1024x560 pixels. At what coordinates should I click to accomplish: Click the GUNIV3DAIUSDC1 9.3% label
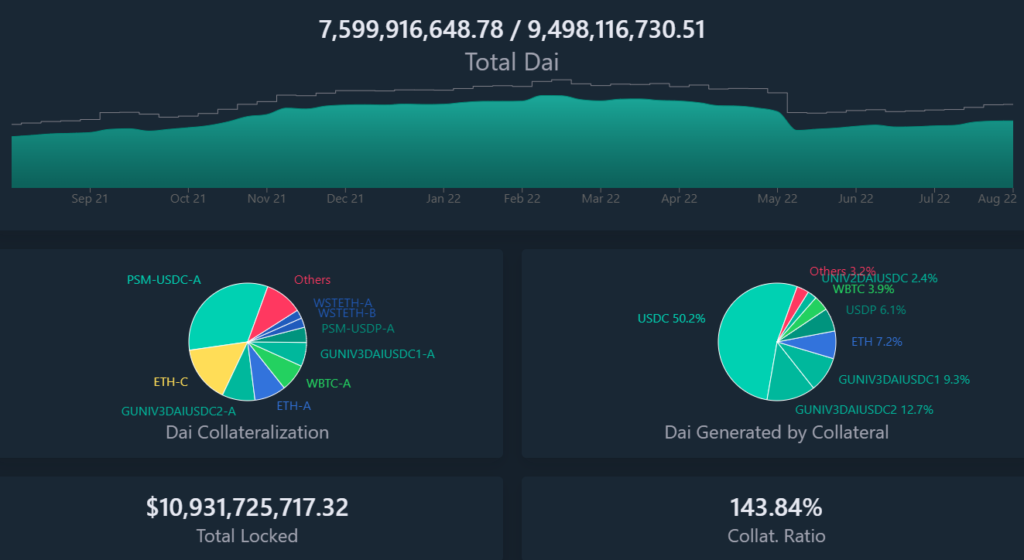click(x=904, y=380)
